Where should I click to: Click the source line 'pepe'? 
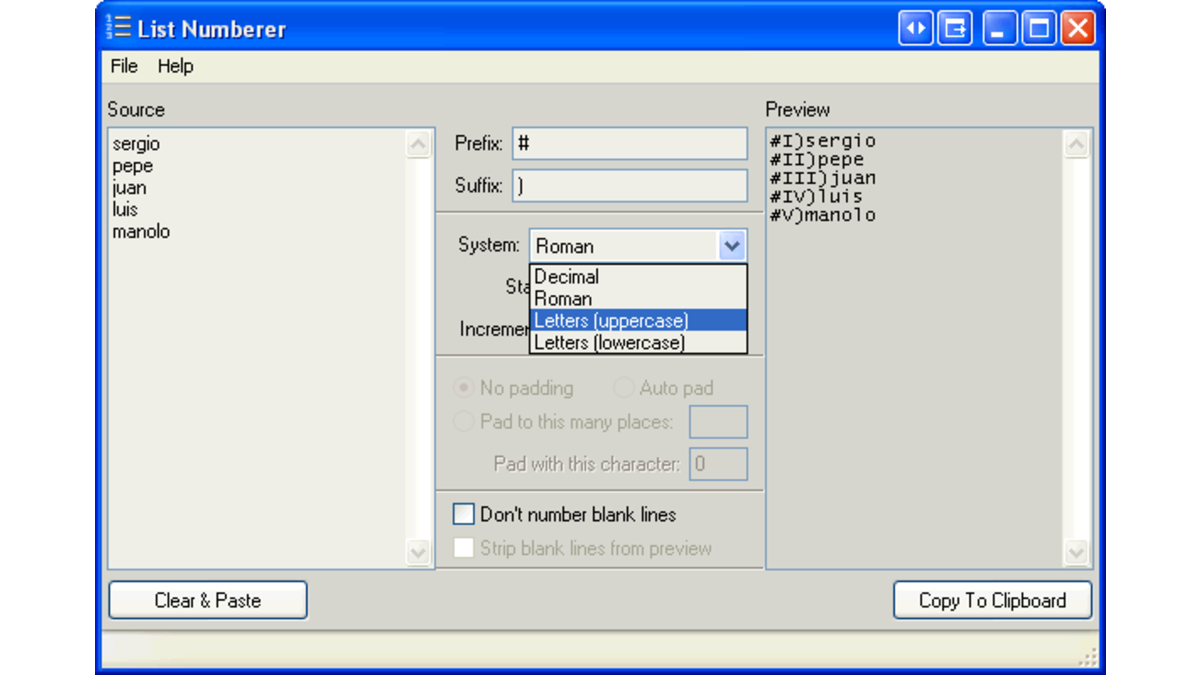[133, 166]
